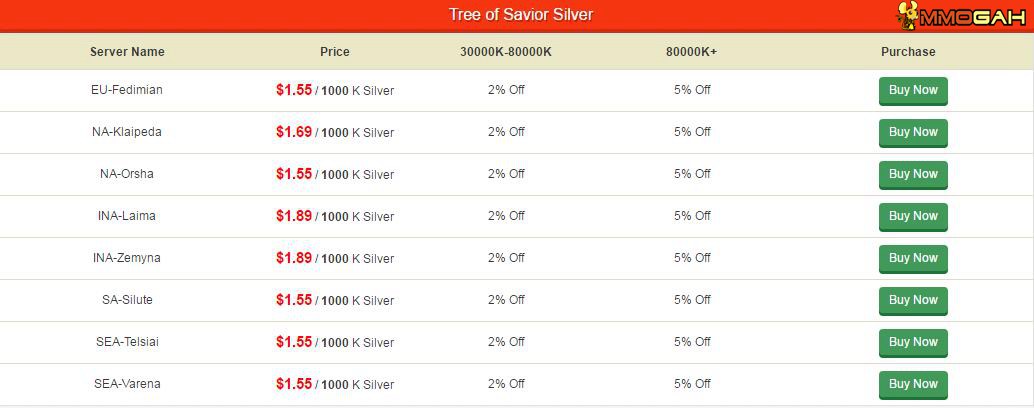
Task: Click the 80000K+ column header
Action: click(x=691, y=51)
